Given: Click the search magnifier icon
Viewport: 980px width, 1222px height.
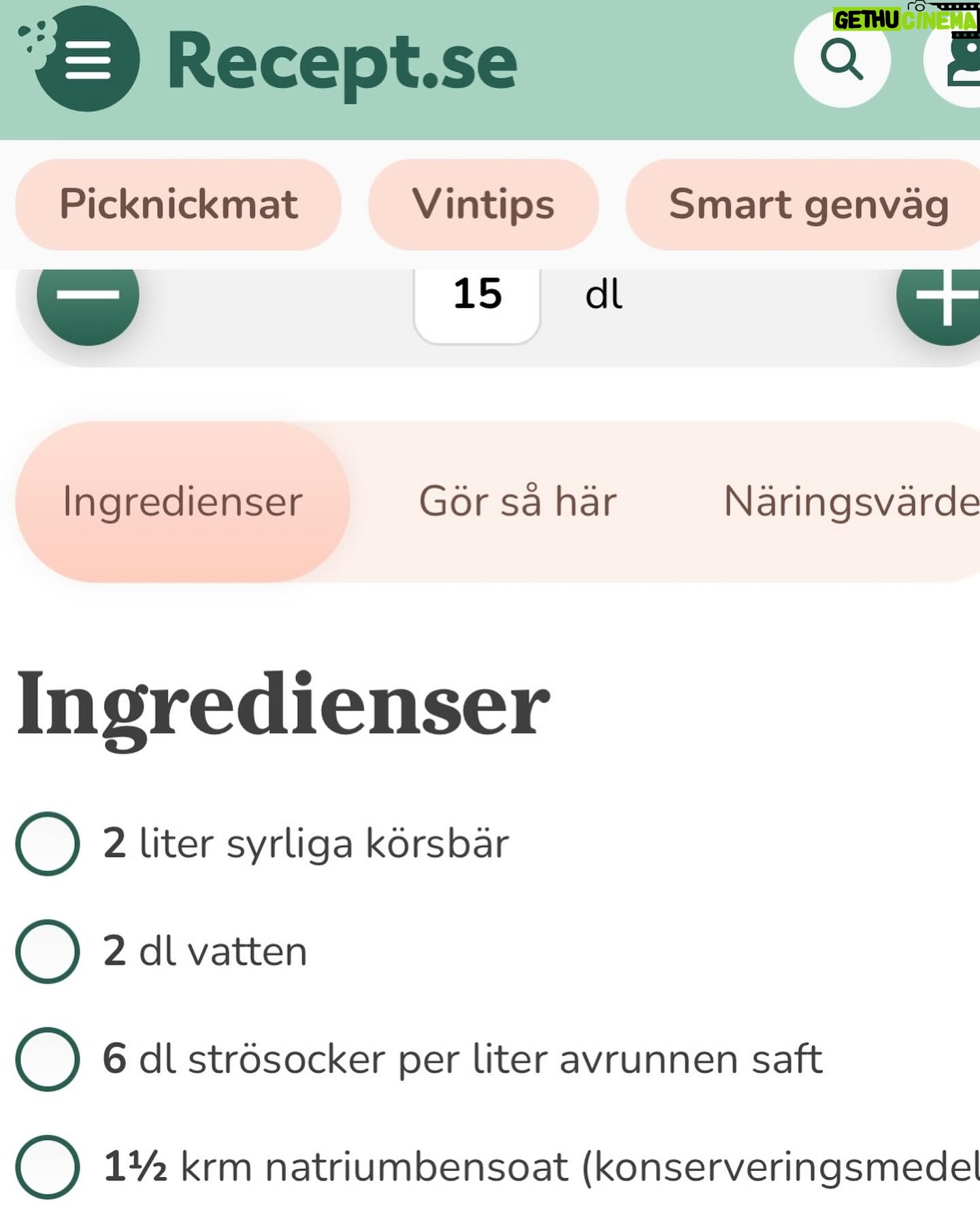Looking at the screenshot, I should (x=842, y=60).
